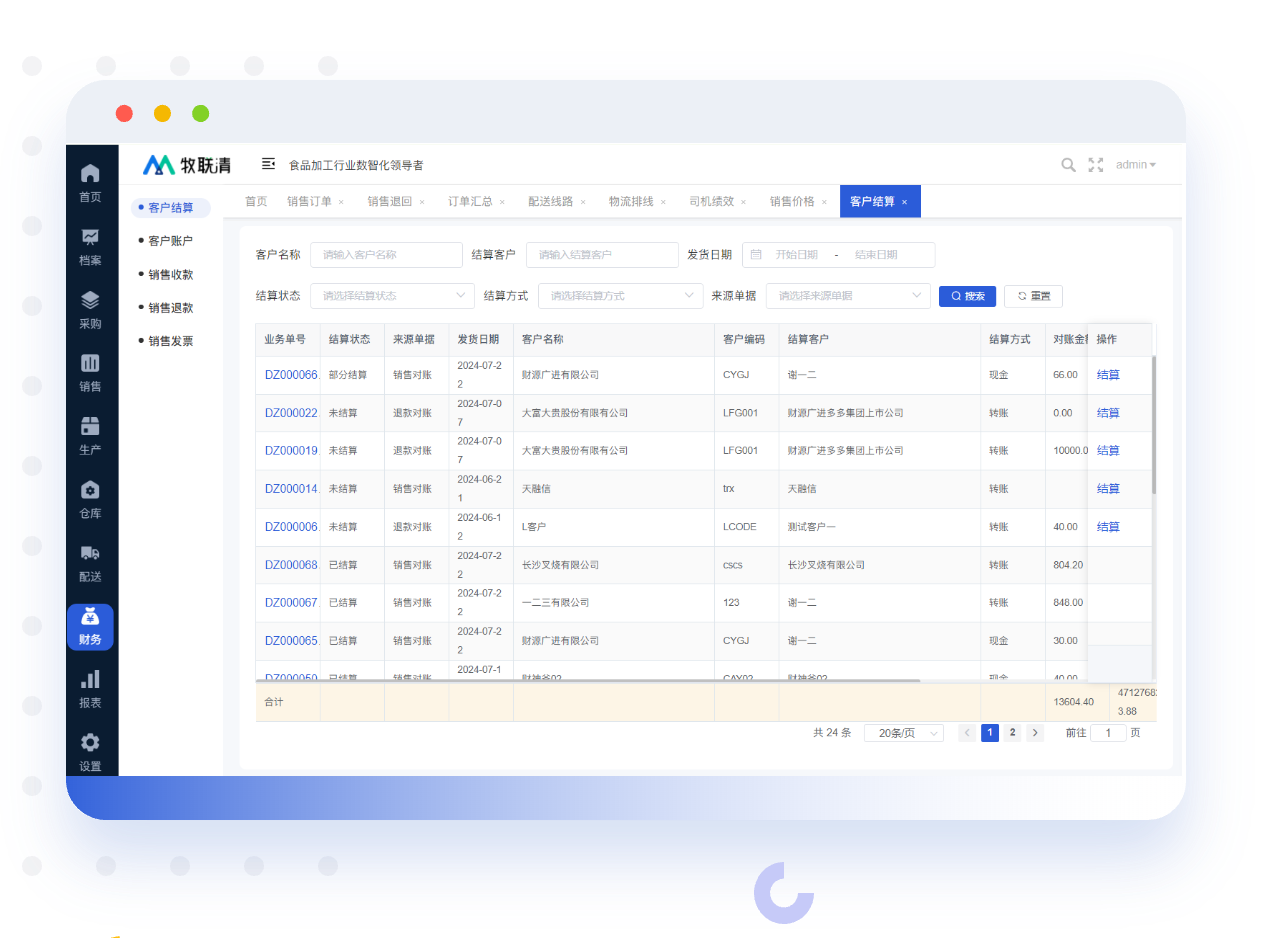Select the 仓库 warehouse sidebar icon
1280x938 pixels.
[x=90, y=490]
